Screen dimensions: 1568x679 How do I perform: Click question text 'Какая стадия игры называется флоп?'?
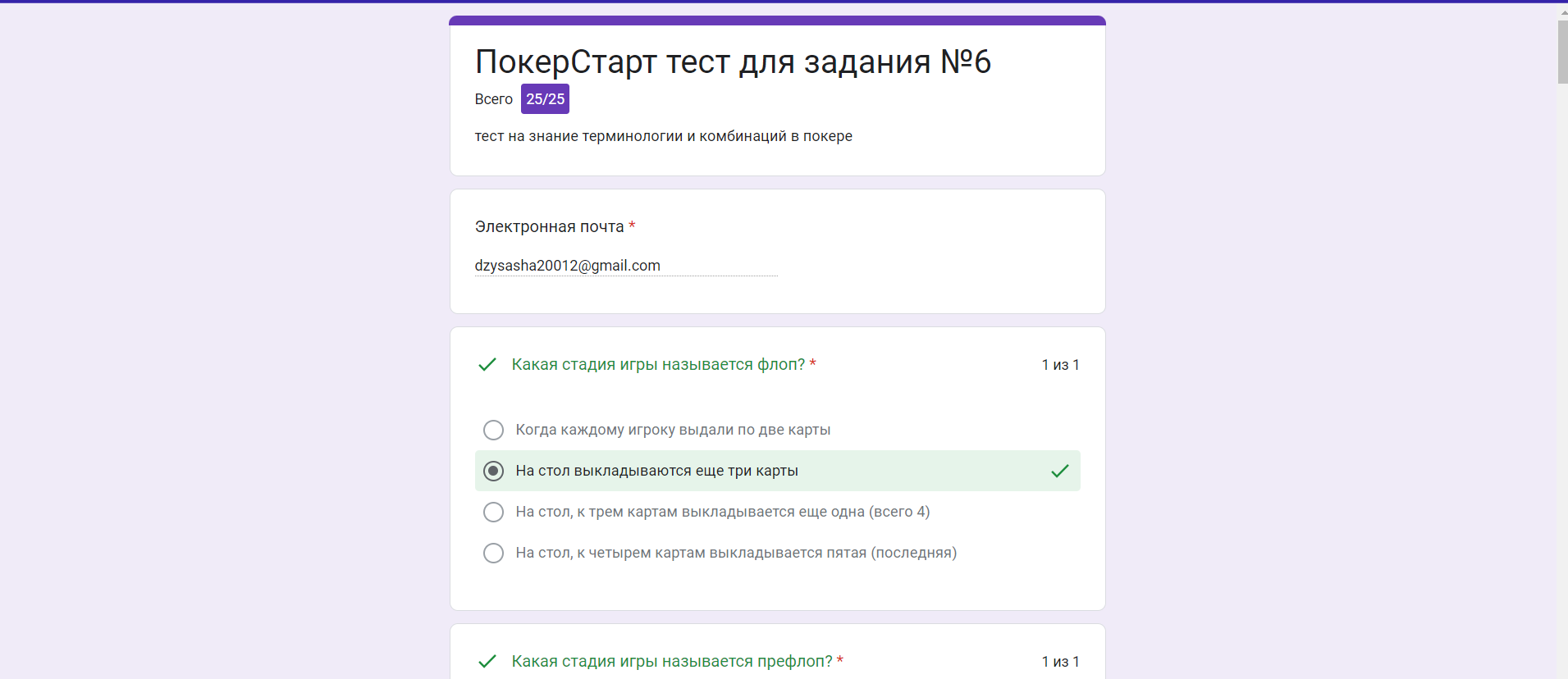(x=658, y=364)
